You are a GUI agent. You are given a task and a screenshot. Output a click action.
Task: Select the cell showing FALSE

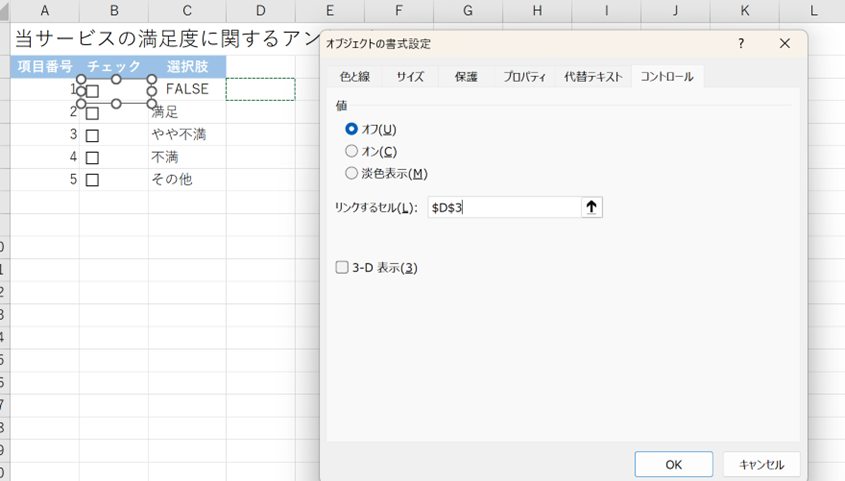pyautogui.click(x=187, y=89)
